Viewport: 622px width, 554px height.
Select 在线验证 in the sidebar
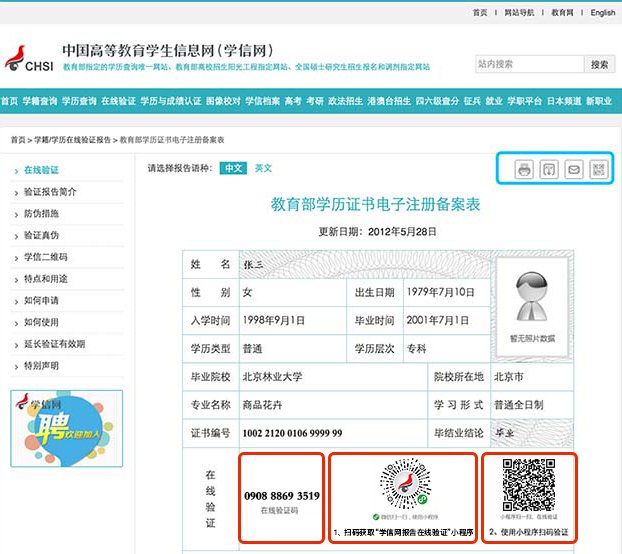pyautogui.click(x=41, y=170)
